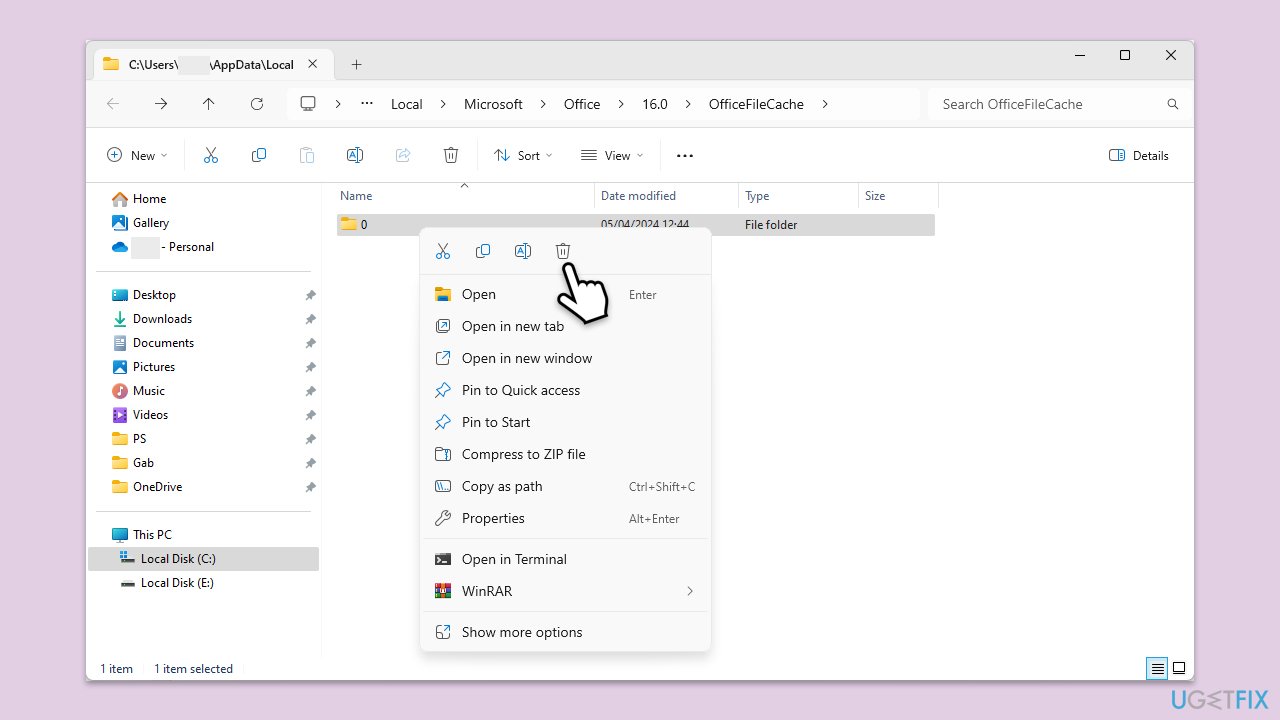Choose Open in new tab
Viewport: 1280px width, 720px height.
[x=565, y=326]
